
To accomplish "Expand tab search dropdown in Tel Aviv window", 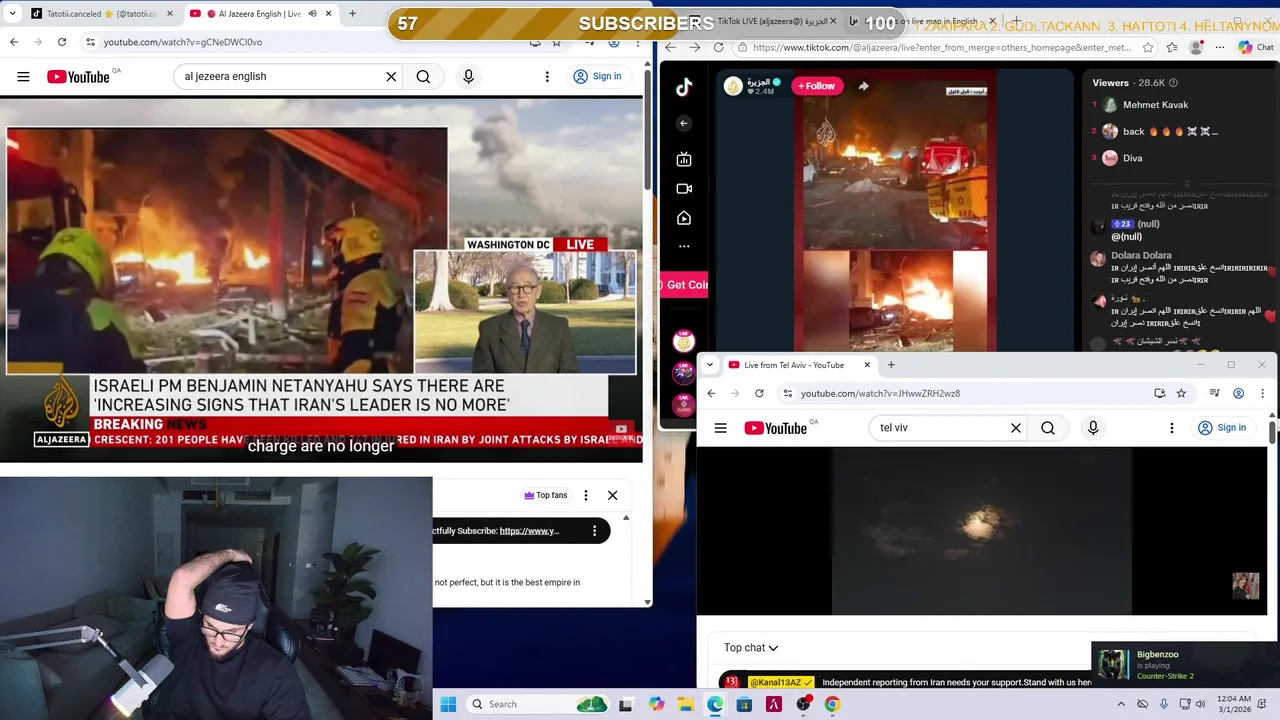I will [709, 365].
